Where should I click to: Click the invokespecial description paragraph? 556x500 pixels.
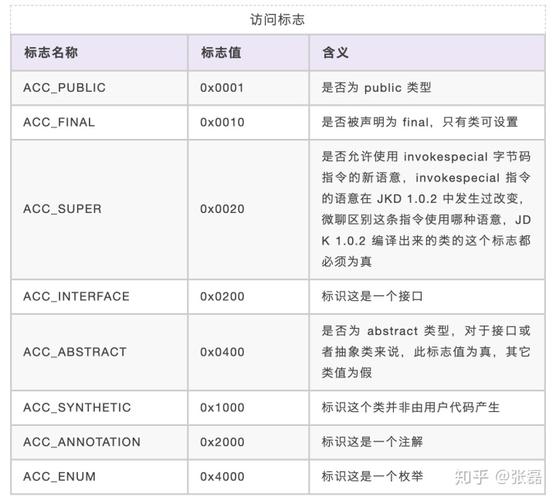(426, 209)
